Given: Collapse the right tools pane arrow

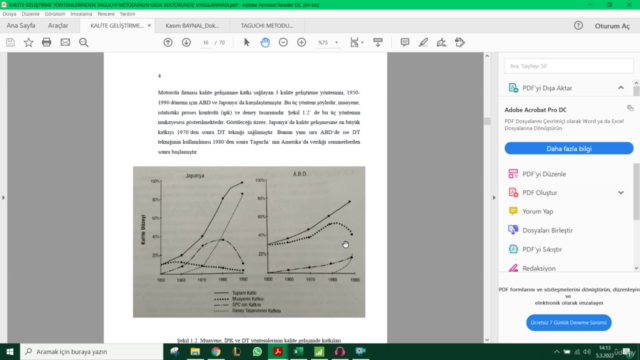Looking at the screenshot, I should click(494, 198).
